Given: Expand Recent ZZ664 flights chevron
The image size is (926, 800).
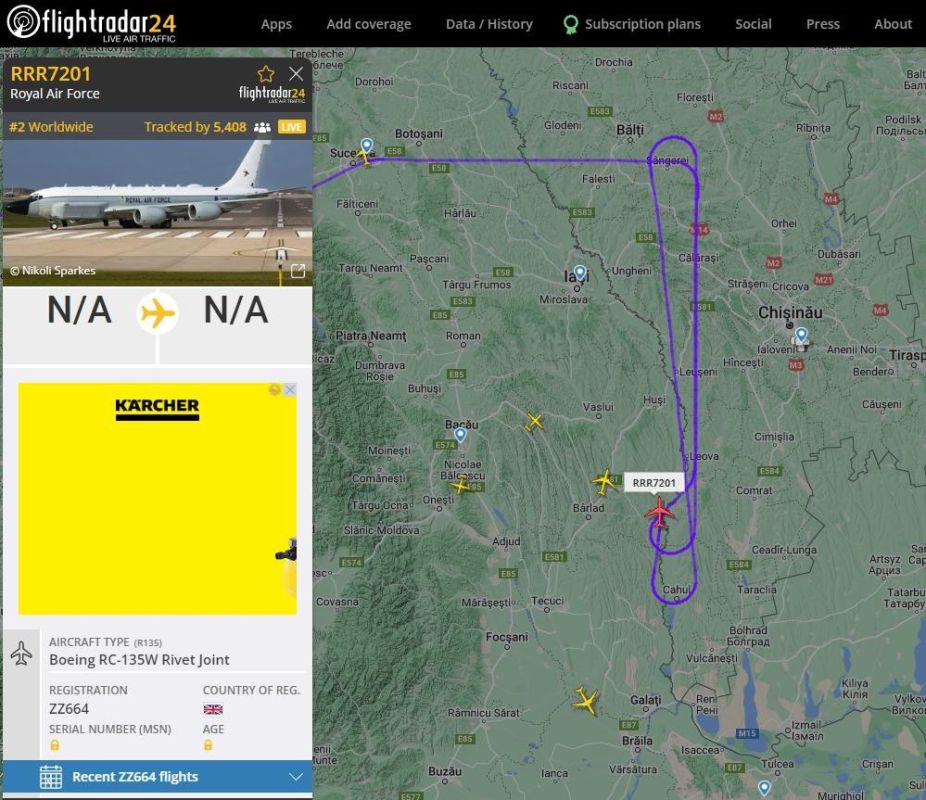Looking at the screenshot, I should click(295, 777).
